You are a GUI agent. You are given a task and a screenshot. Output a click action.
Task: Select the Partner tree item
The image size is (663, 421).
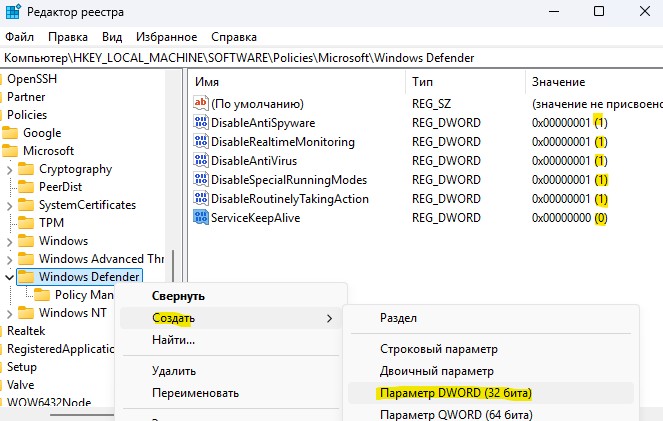tap(26, 97)
